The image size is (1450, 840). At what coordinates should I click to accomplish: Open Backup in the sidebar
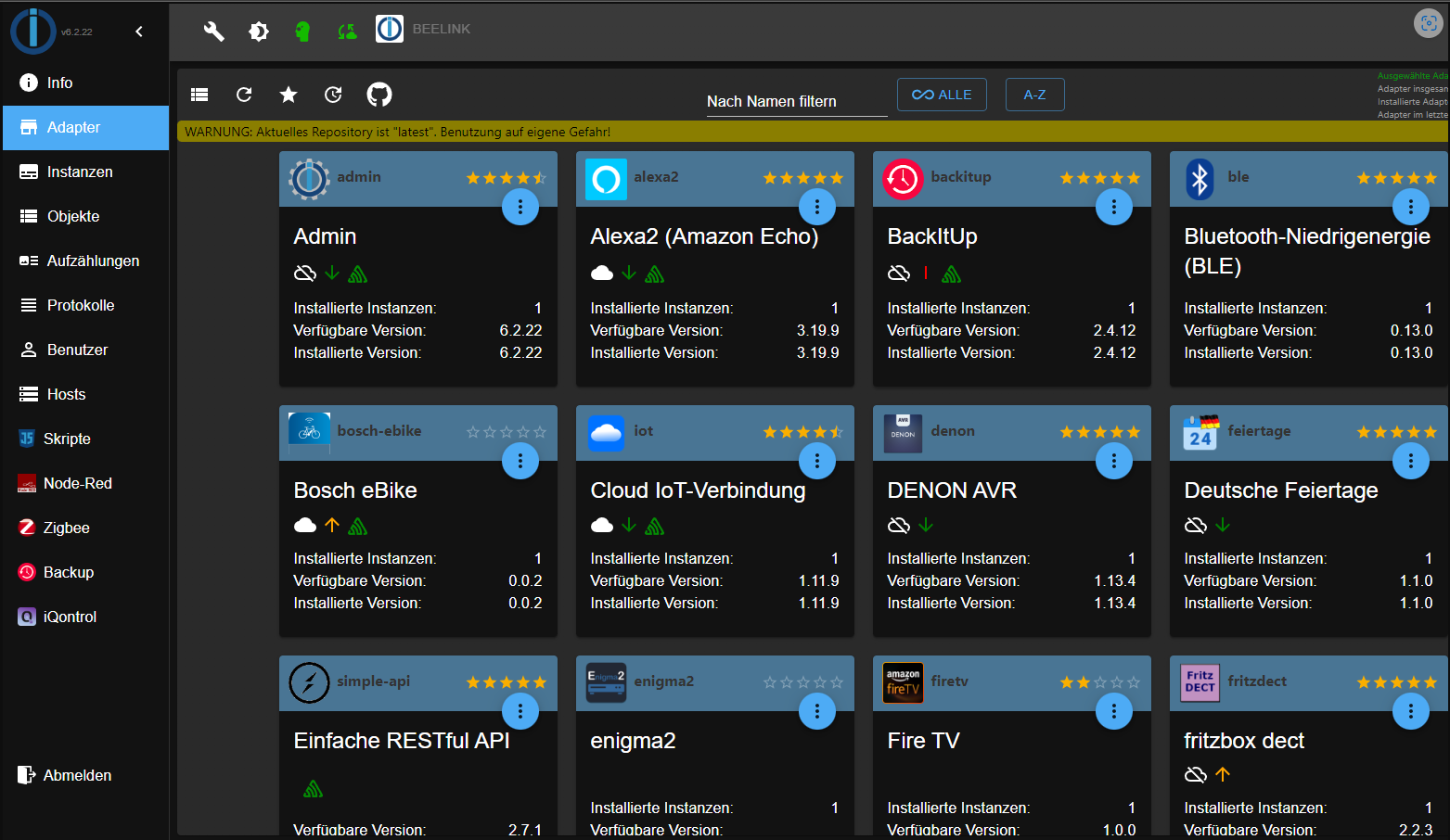tap(84, 572)
